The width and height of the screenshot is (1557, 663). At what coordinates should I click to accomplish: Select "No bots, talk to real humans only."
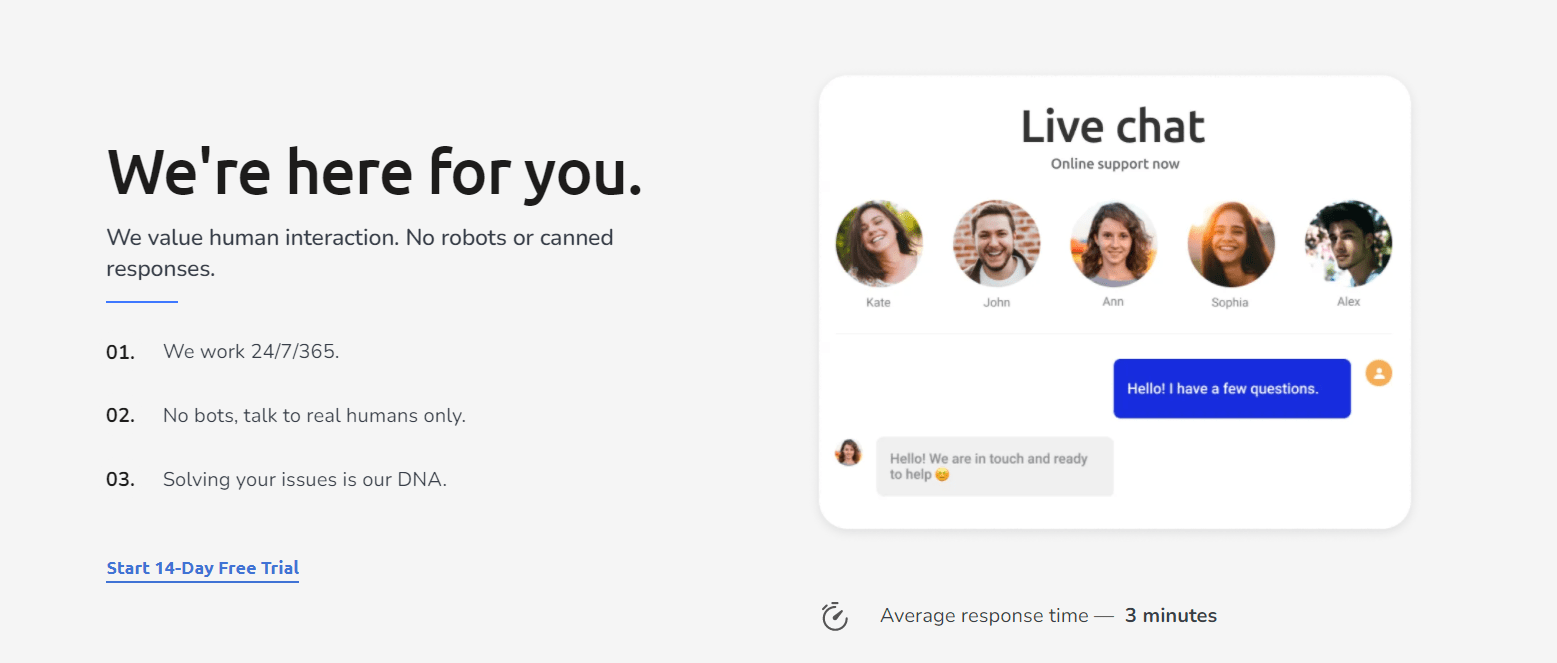tap(314, 415)
